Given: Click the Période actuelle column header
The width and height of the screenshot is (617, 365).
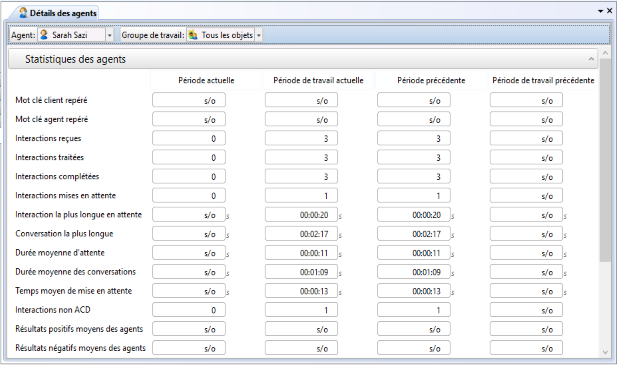Looking at the screenshot, I should click(206, 80).
